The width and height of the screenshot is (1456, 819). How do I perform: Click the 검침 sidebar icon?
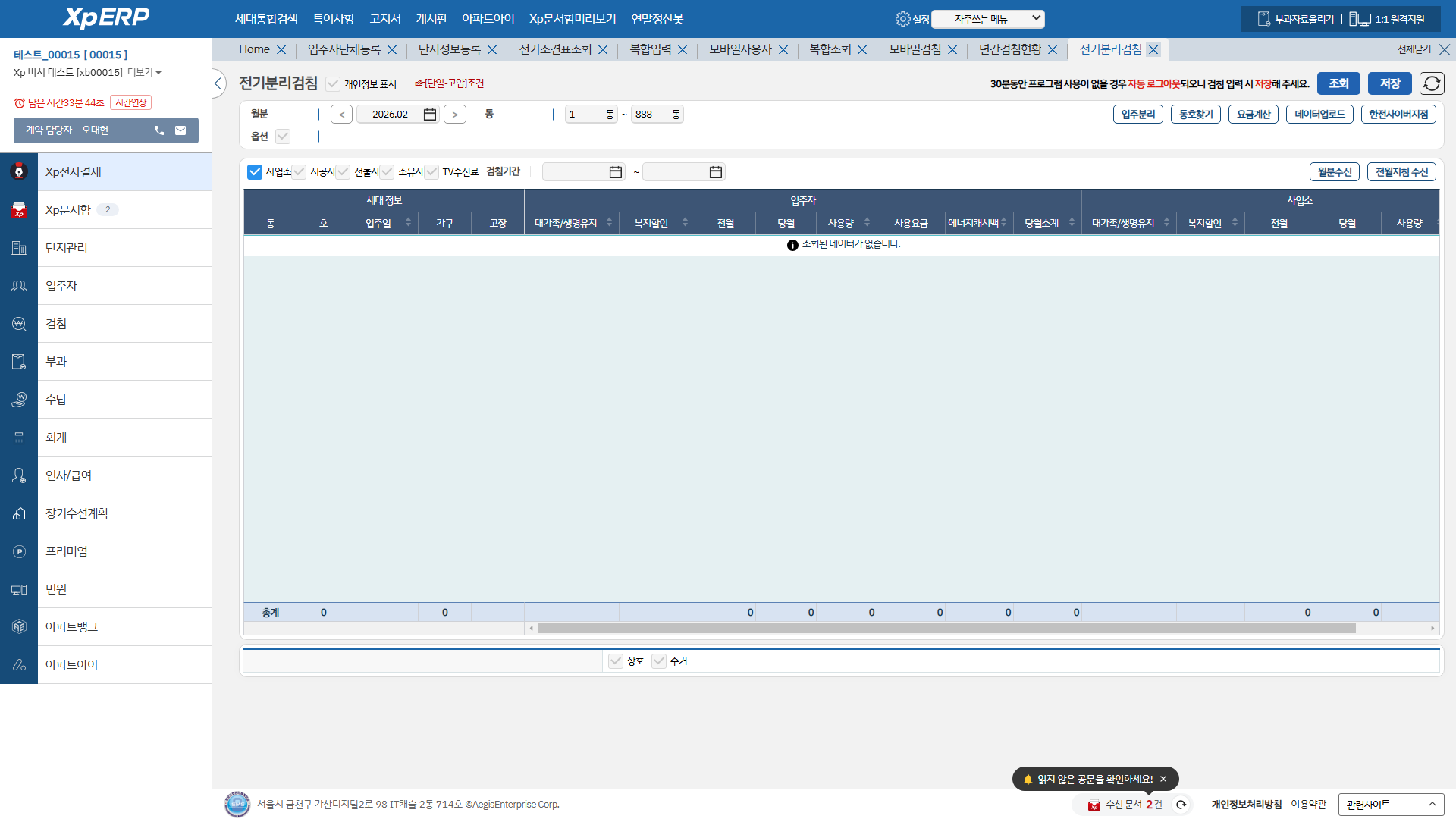[x=19, y=324]
